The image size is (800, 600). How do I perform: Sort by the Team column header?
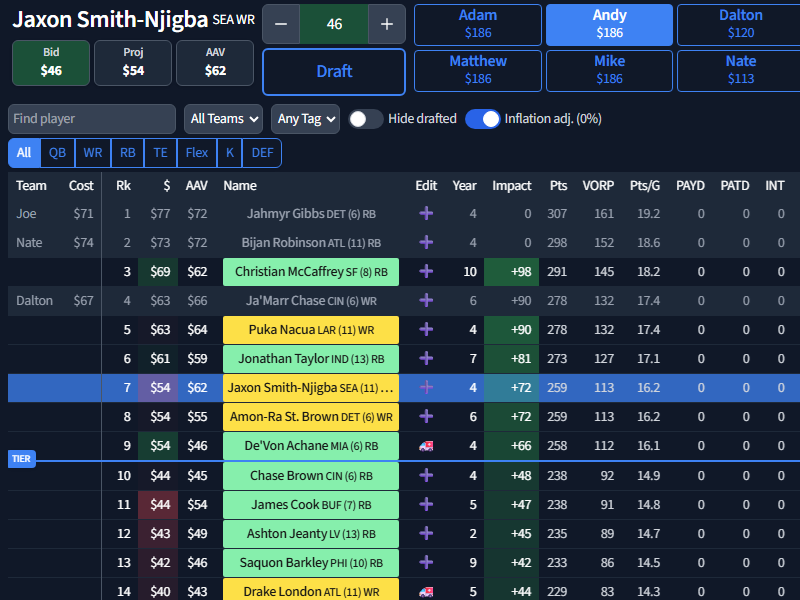pos(31,186)
